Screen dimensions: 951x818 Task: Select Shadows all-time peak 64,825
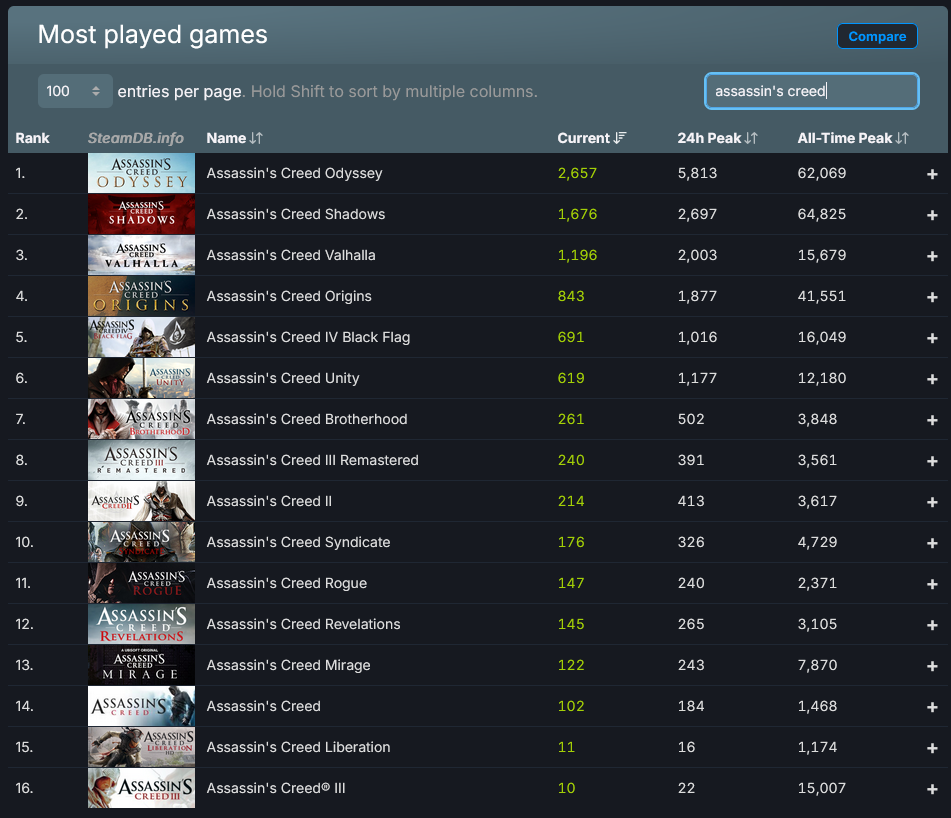point(821,214)
